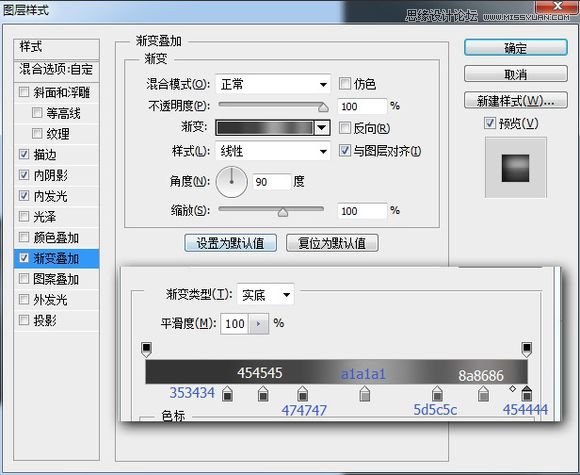Screen dimensions: 580x475
Task: Click the midpoint diamond near the last stop
Action: (x=512, y=389)
